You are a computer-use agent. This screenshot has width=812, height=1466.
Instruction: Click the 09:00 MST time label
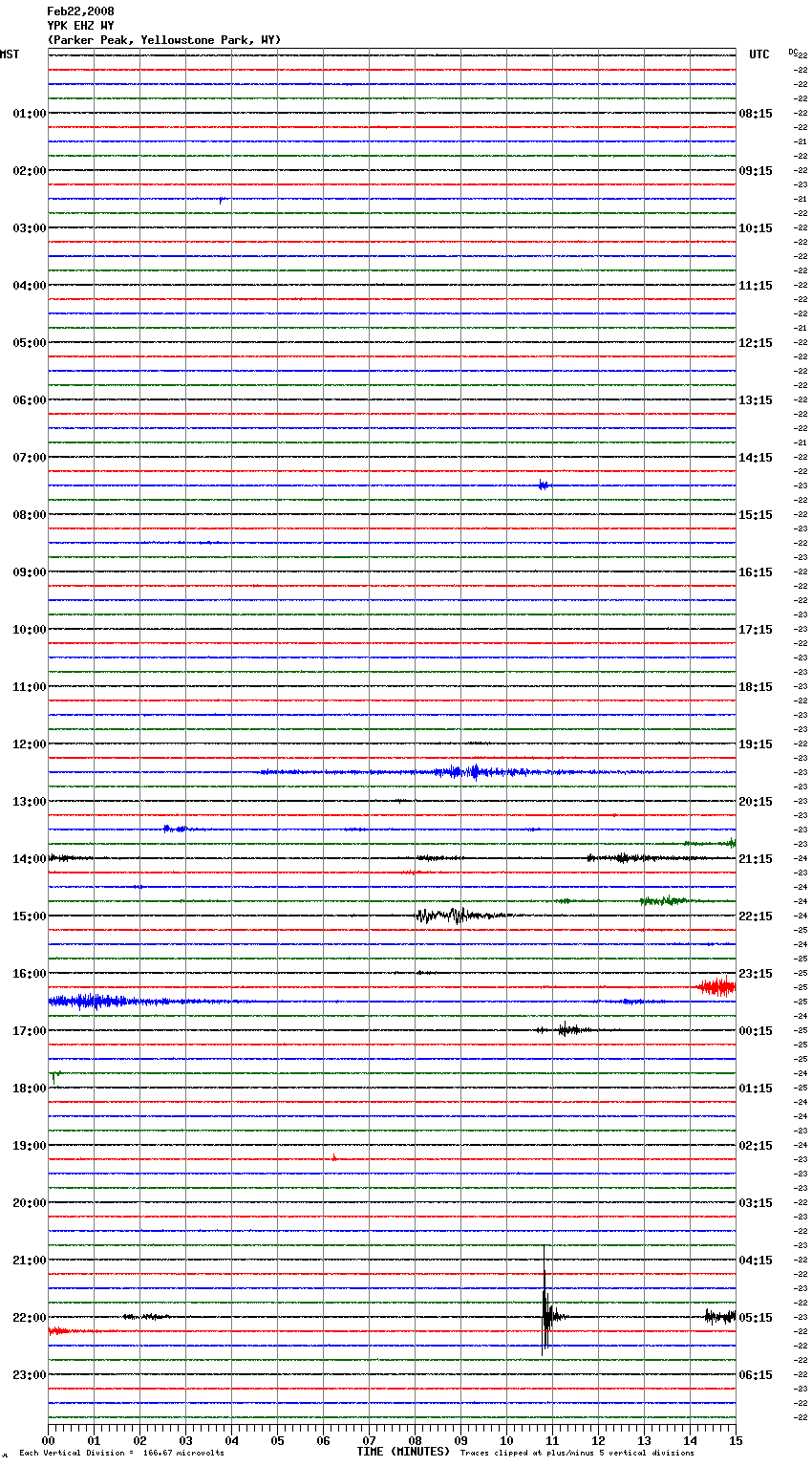click(30, 572)
